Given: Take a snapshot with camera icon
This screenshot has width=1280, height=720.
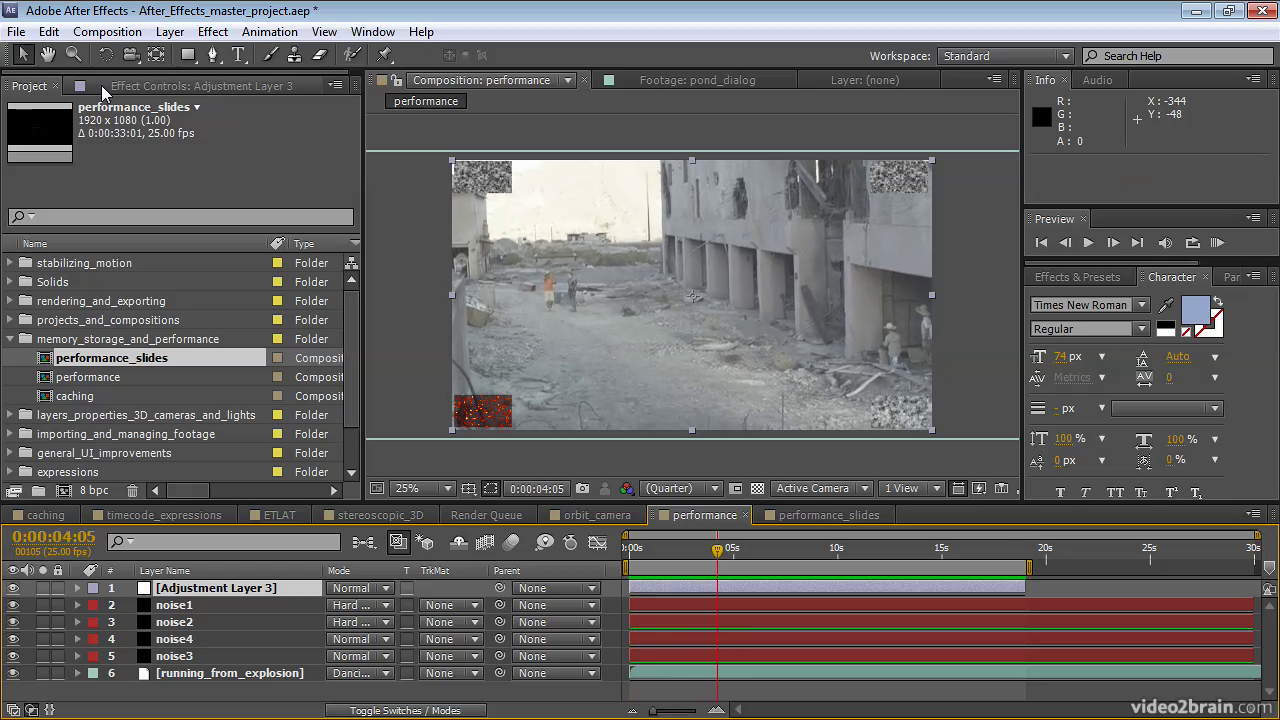Looking at the screenshot, I should tap(582, 489).
